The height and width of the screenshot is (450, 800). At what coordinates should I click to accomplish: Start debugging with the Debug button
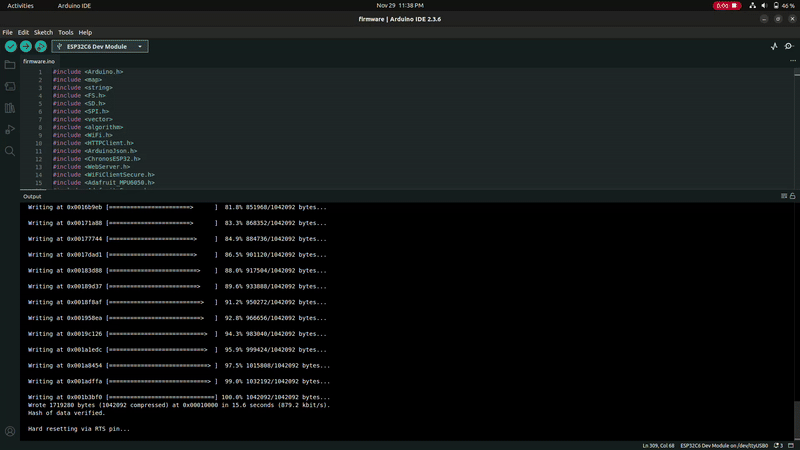click(41, 46)
